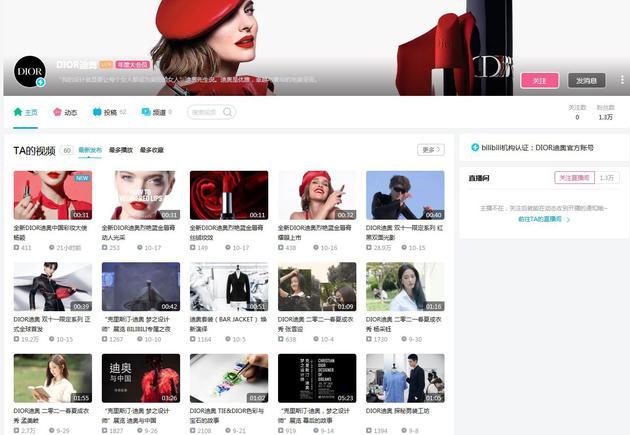The height and width of the screenshot is (435, 630).
Task: Open 前往TA的直播间 link
Action: 544,219
